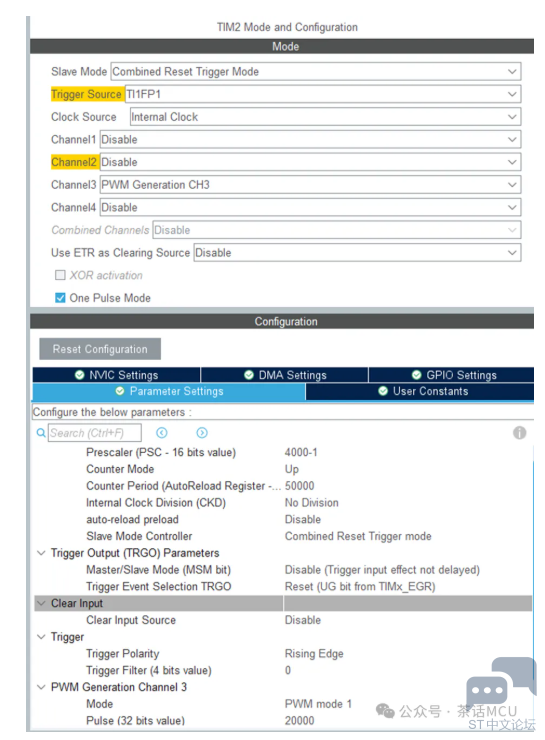The width and height of the screenshot is (545, 740).
Task: Open the Combined Channels dropdown
Action: point(337,230)
